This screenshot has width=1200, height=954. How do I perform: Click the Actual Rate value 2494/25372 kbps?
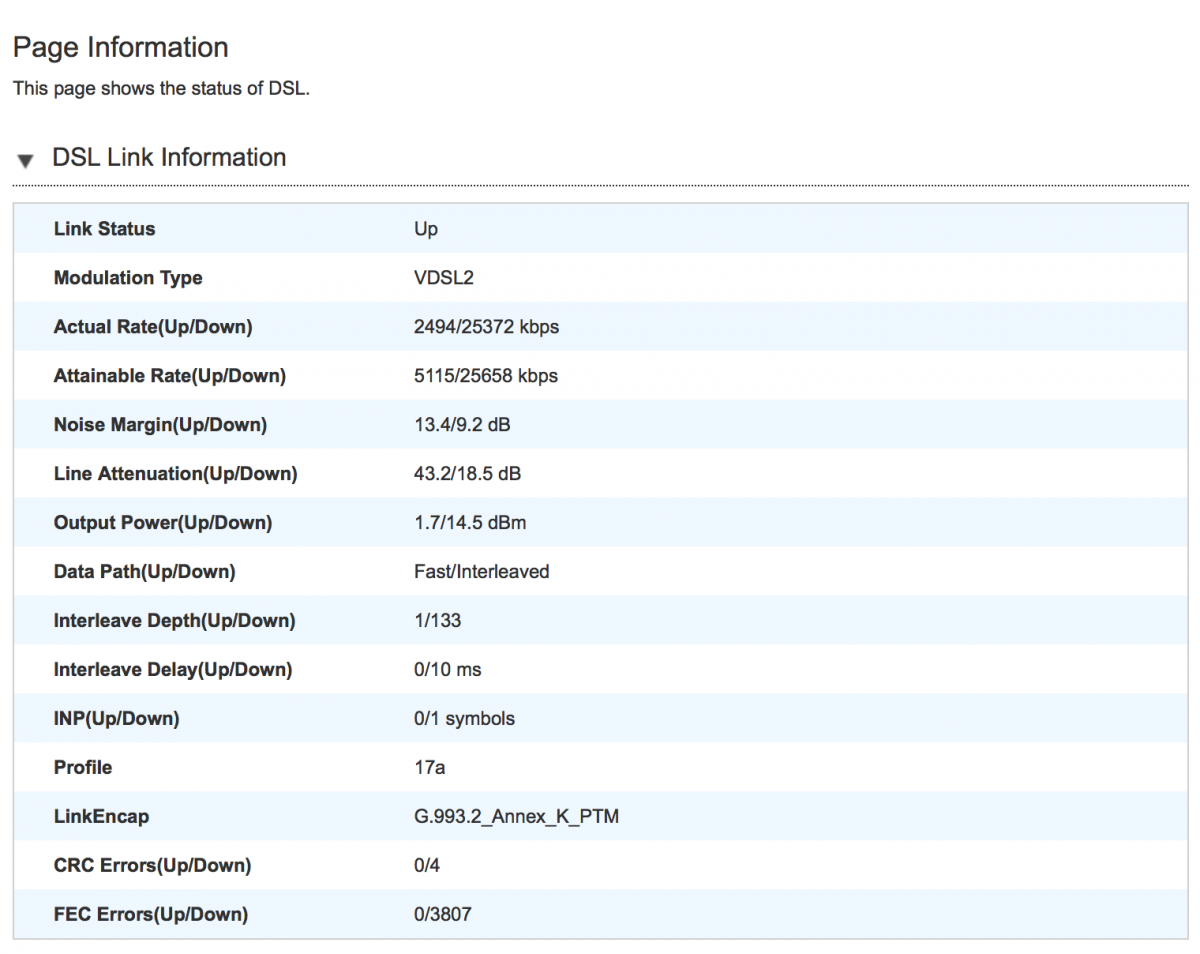pos(486,327)
